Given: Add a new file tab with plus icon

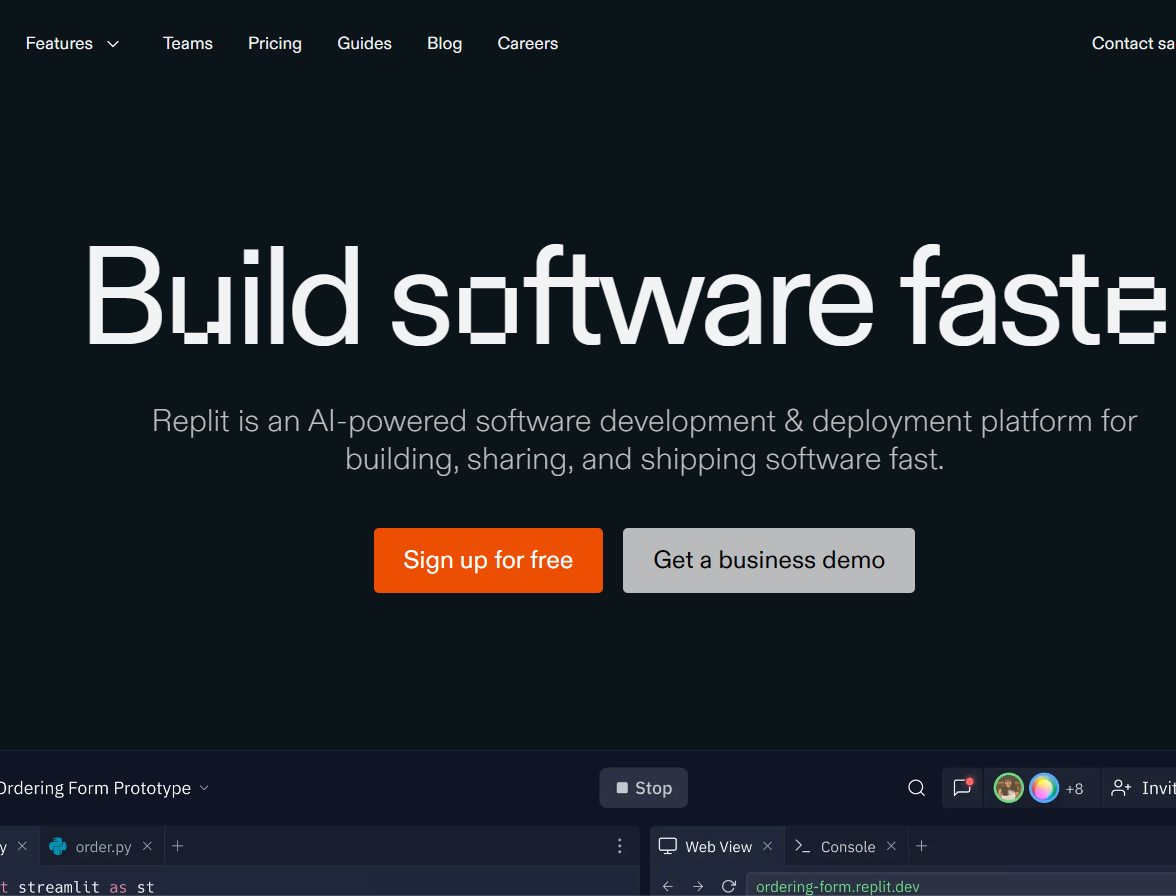Looking at the screenshot, I should click(178, 846).
